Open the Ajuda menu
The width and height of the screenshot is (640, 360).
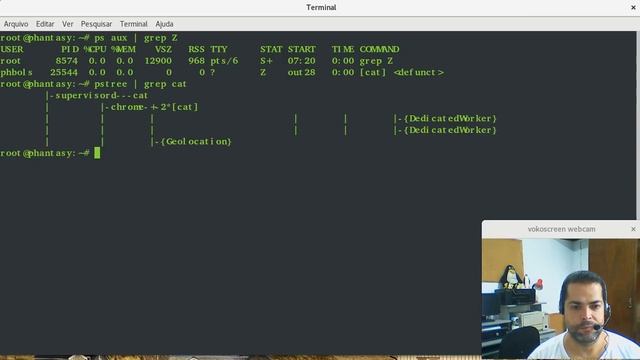point(164,24)
